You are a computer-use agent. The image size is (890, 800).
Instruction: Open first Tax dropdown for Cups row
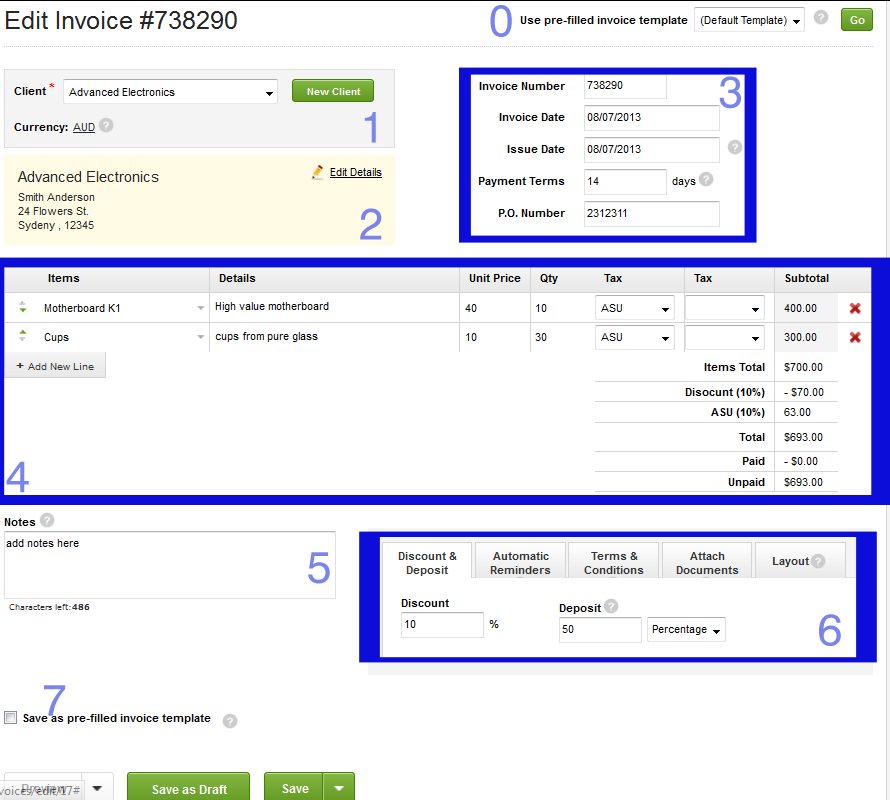point(635,338)
